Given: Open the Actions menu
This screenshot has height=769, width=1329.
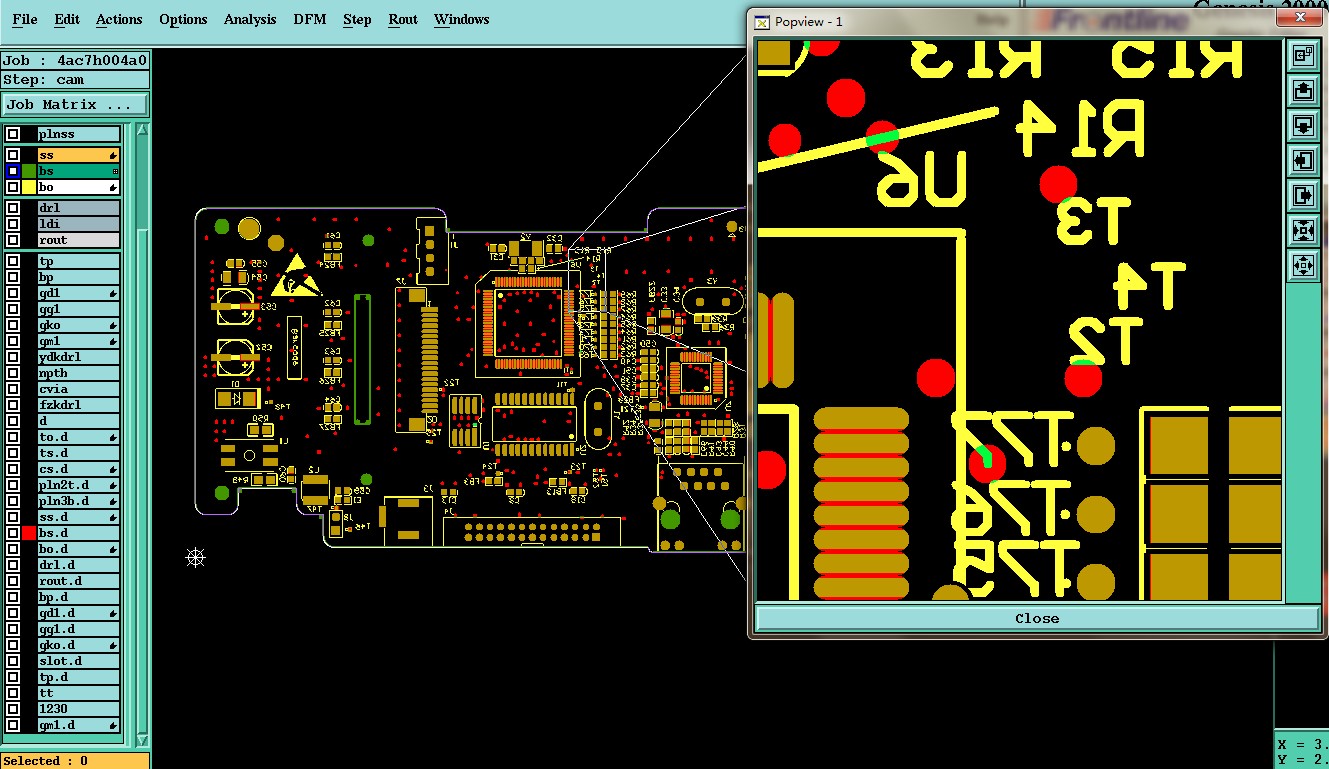Looking at the screenshot, I should [119, 20].
